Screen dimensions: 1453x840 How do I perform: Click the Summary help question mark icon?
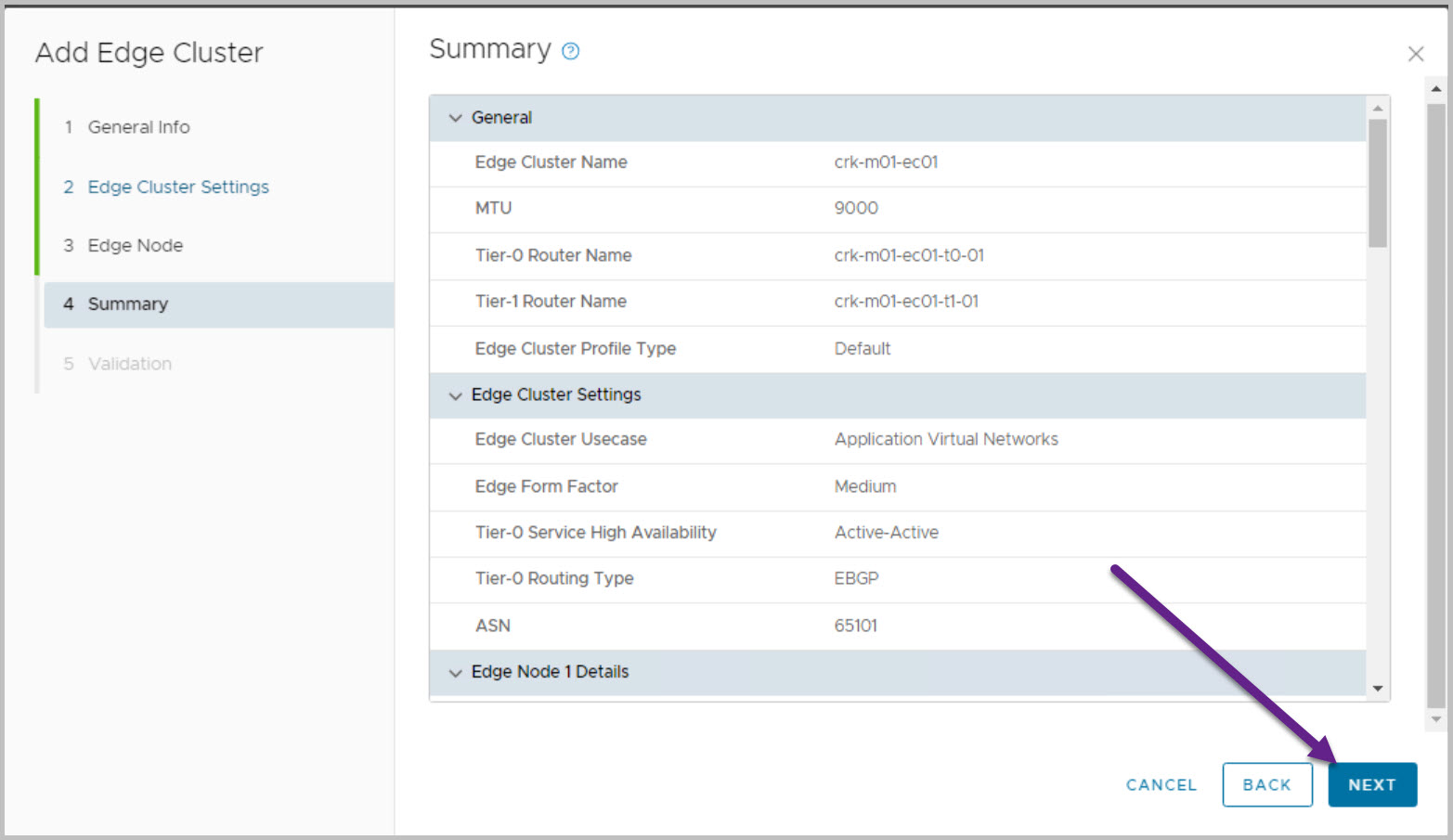pos(571,51)
